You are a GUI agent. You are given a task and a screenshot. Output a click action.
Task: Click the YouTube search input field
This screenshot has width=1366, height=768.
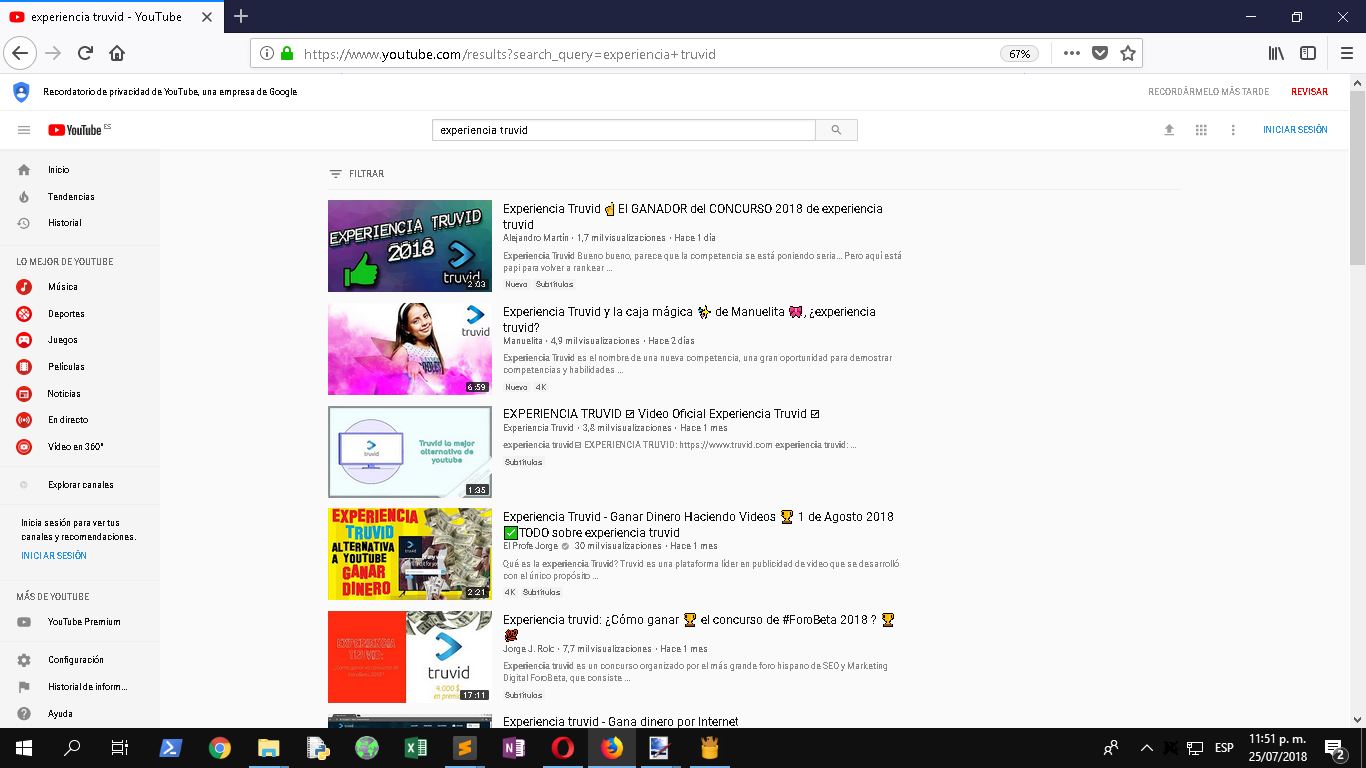(624, 130)
